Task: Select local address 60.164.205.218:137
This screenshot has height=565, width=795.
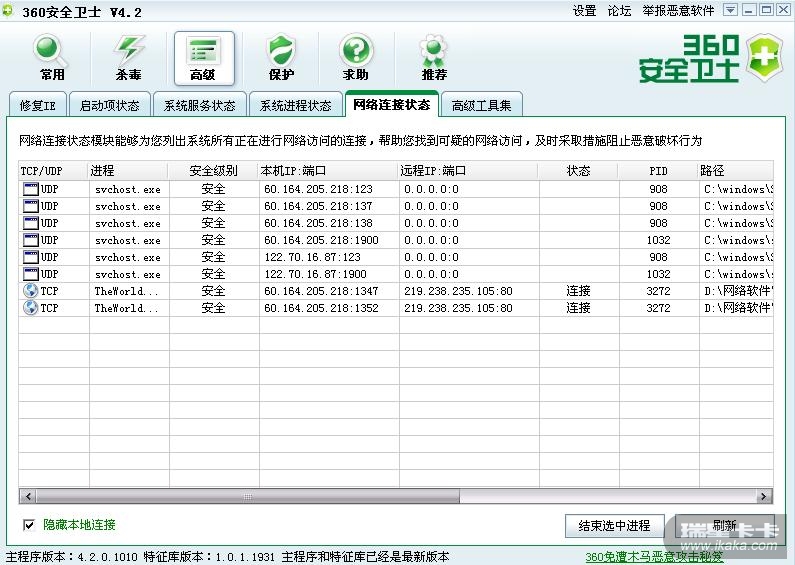Action: [318, 206]
